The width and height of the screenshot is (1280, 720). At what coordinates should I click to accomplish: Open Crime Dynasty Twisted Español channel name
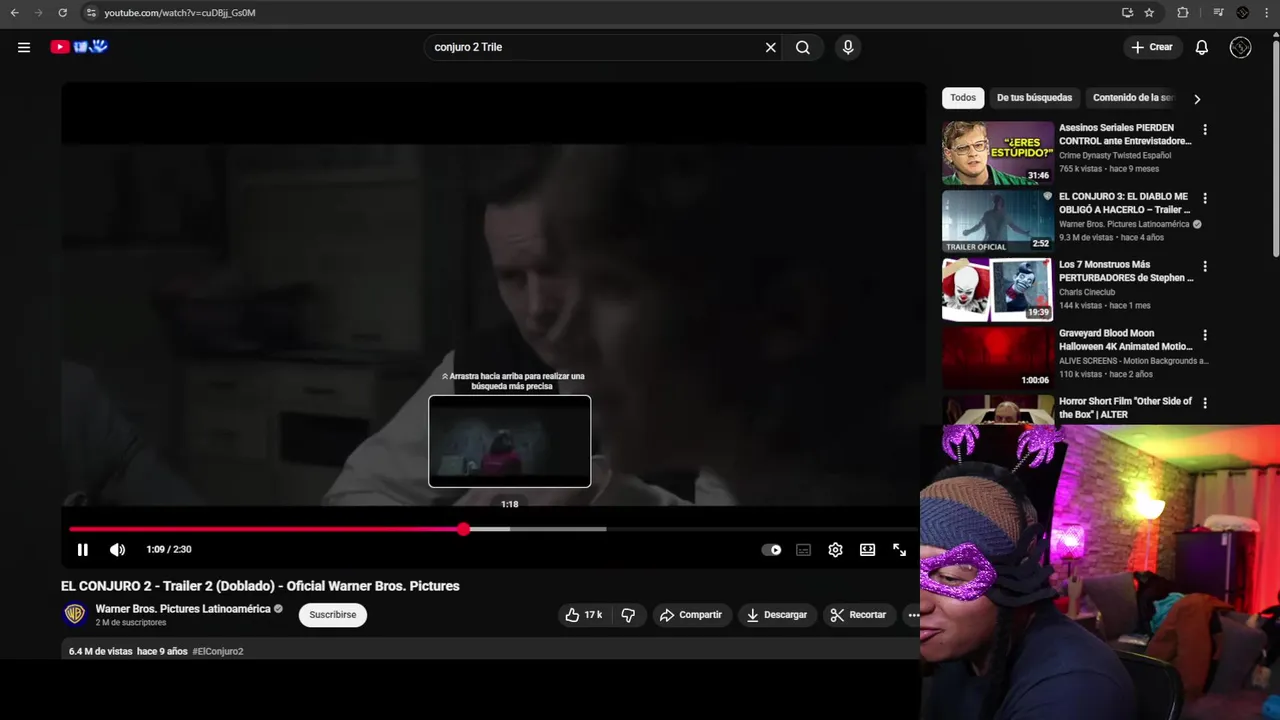pyautogui.click(x=1115, y=156)
